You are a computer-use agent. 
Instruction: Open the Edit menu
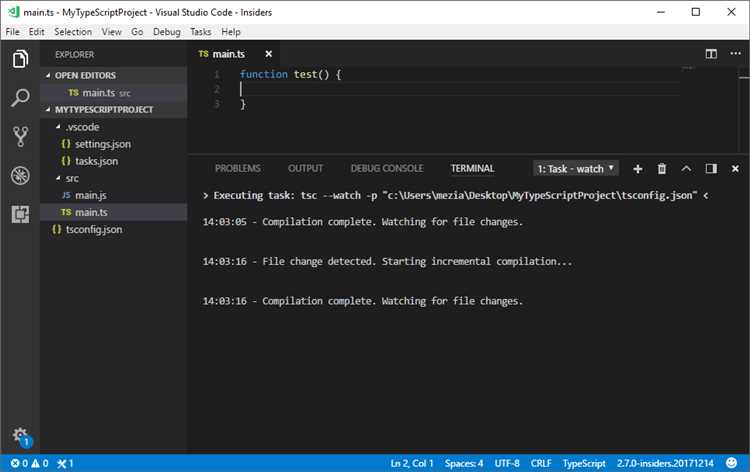[36, 32]
